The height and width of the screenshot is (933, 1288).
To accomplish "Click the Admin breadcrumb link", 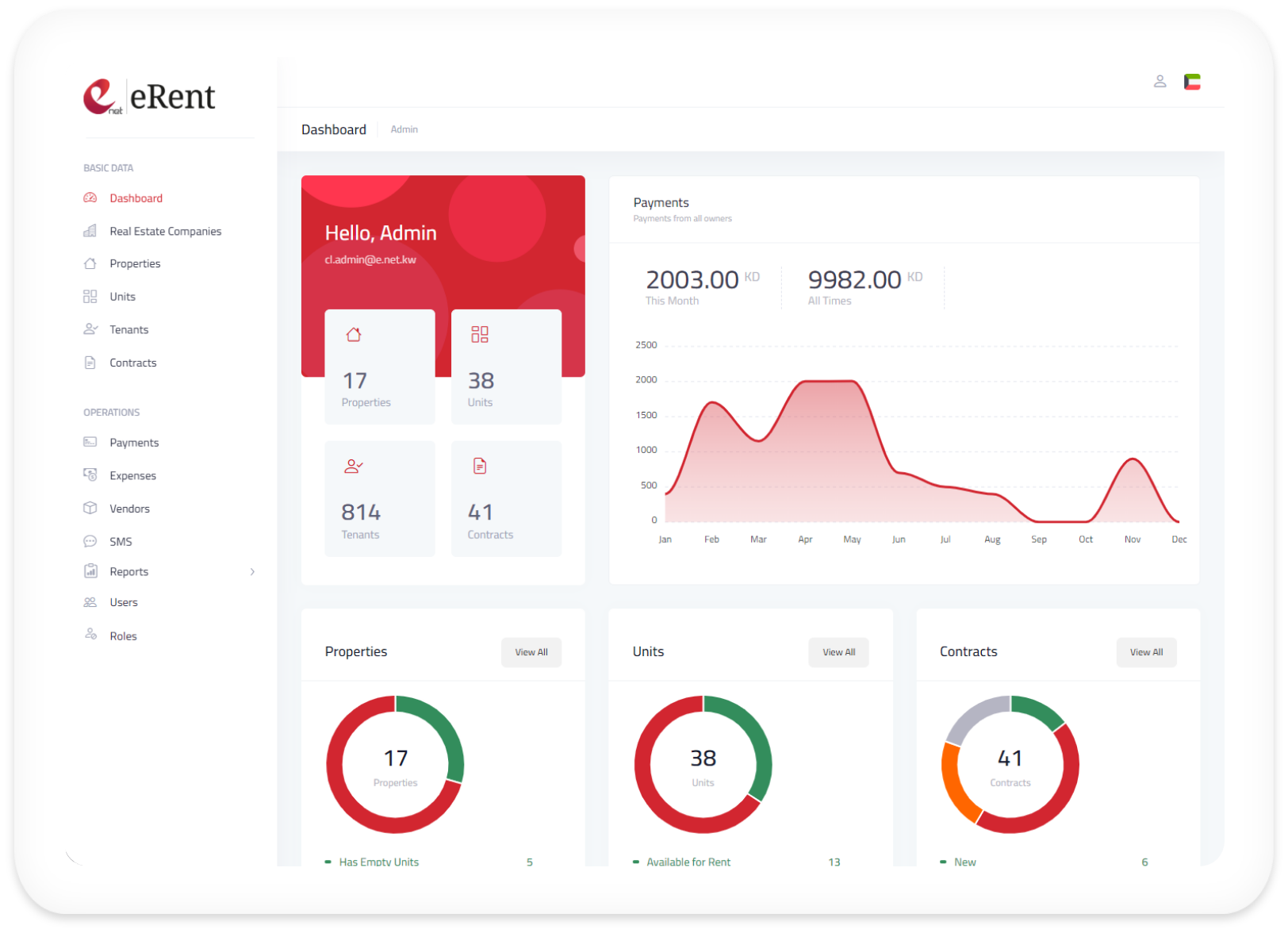I will pyautogui.click(x=404, y=129).
